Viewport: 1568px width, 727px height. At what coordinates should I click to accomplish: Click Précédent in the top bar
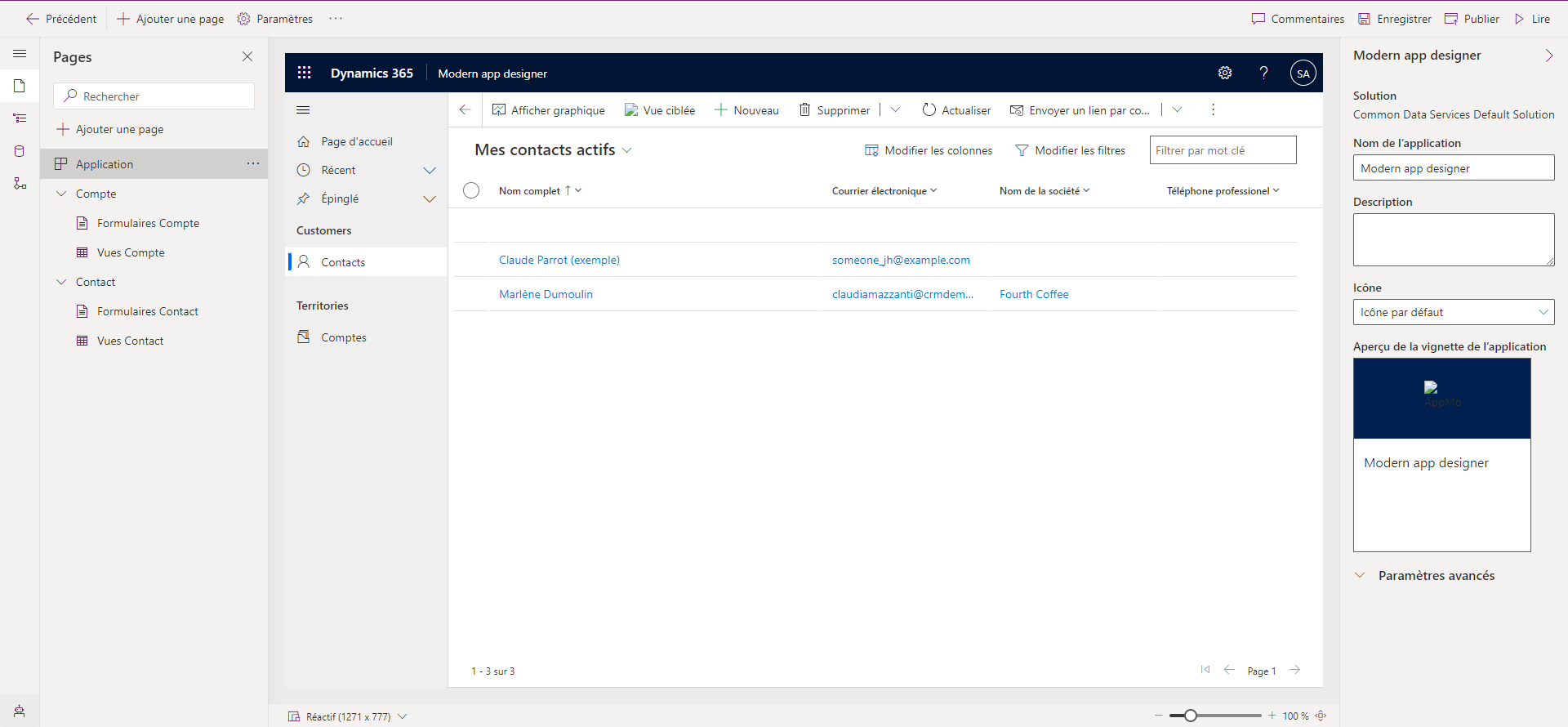[61, 19]
